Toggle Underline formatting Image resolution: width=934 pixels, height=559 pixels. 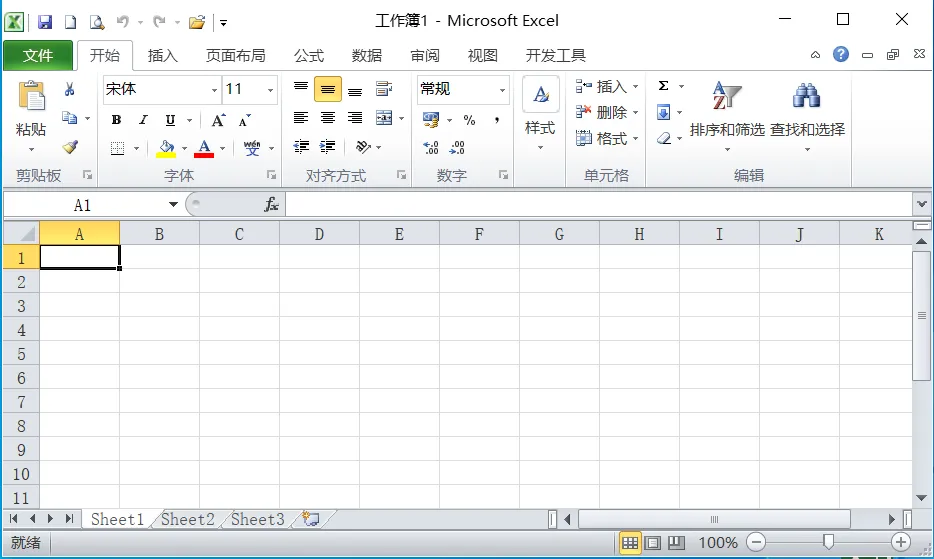(x=170, y=120)
